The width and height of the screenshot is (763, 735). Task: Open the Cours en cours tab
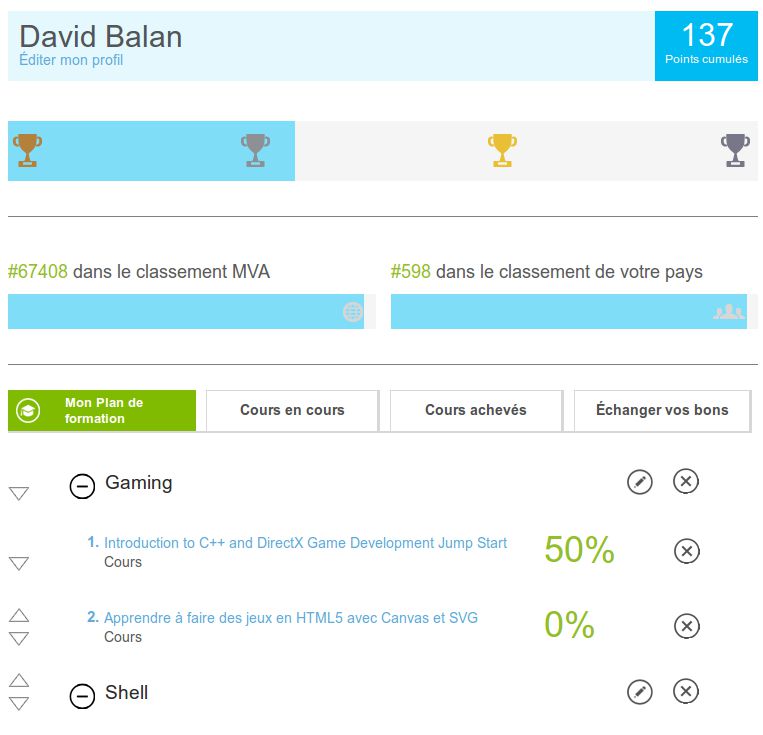click(292, 410)
